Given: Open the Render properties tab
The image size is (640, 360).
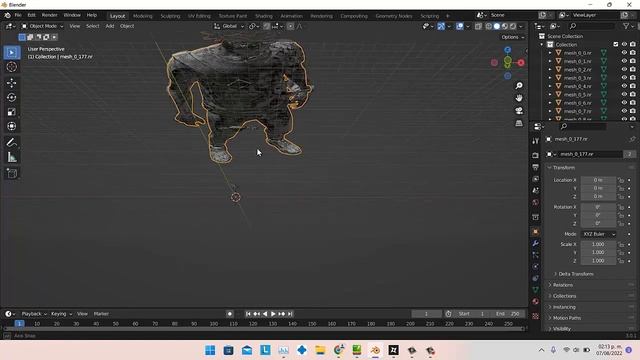Looking at the screenshot, I should [536, 156].
